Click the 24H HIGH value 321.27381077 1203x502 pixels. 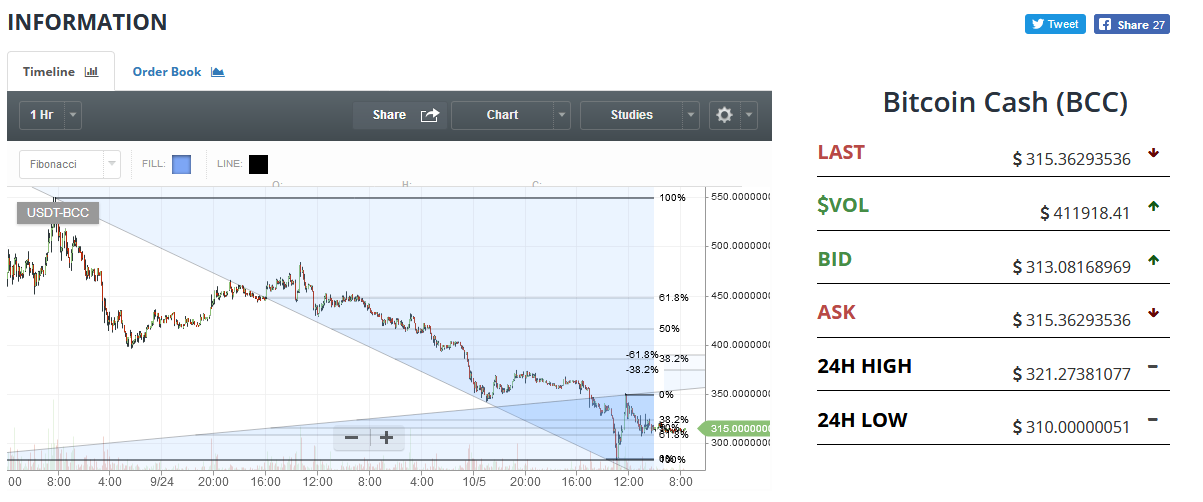[1071, 374]
